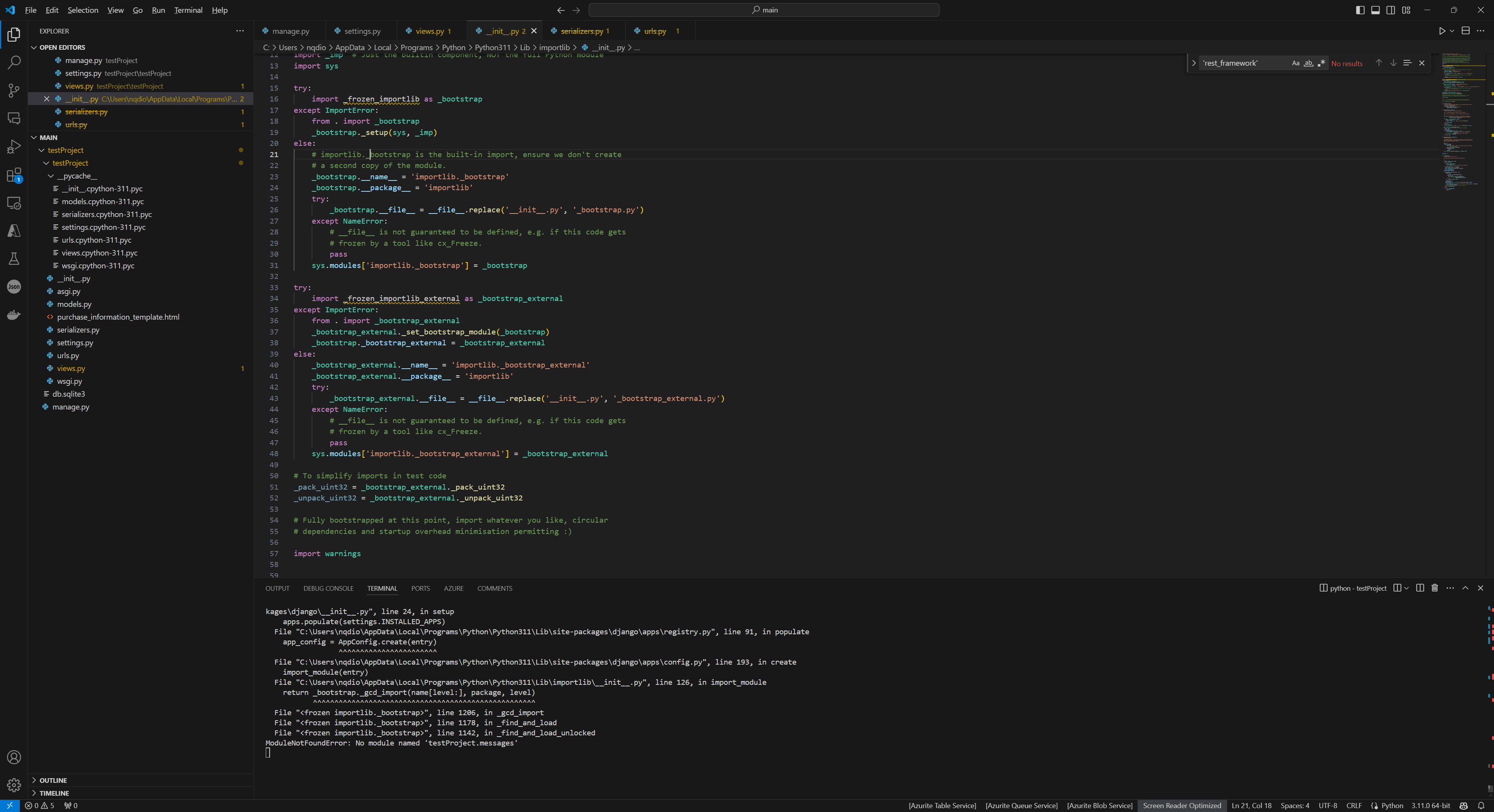1494x812 pixels.
Task: Toggle Match Case in find widget
Action: 1295,63
